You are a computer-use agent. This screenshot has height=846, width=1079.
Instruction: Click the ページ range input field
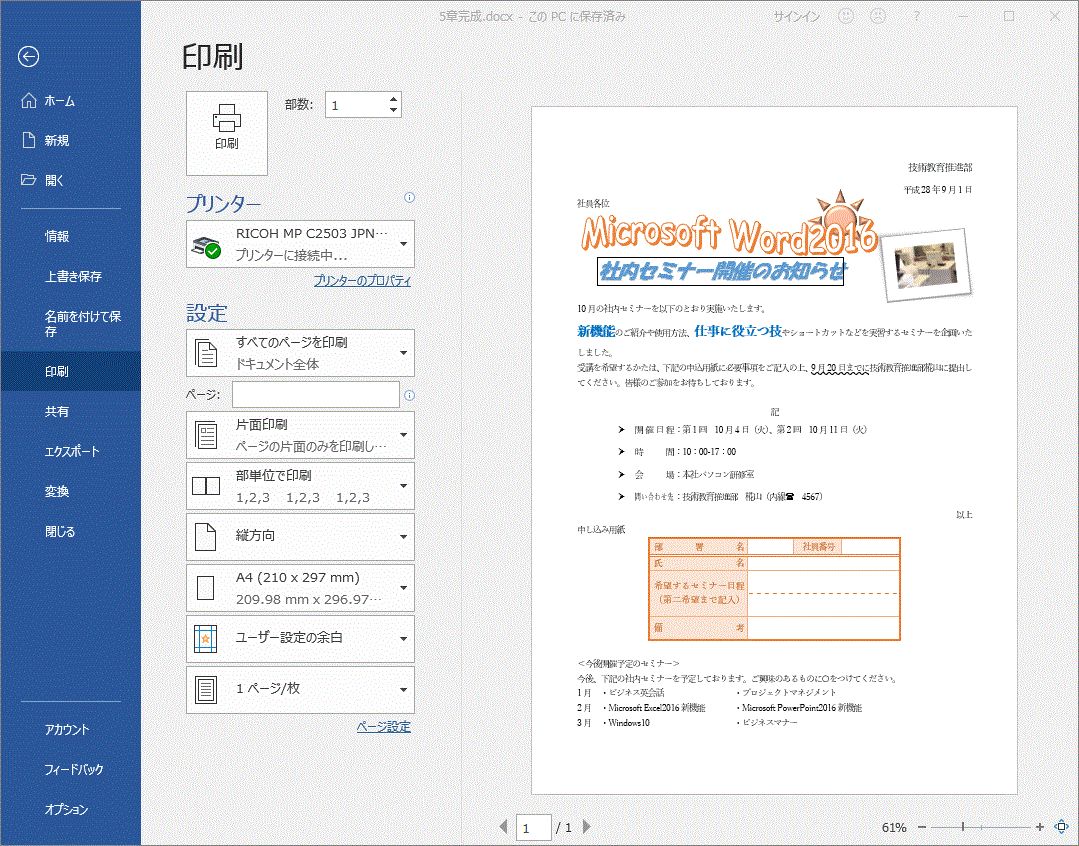pos(316,394)
